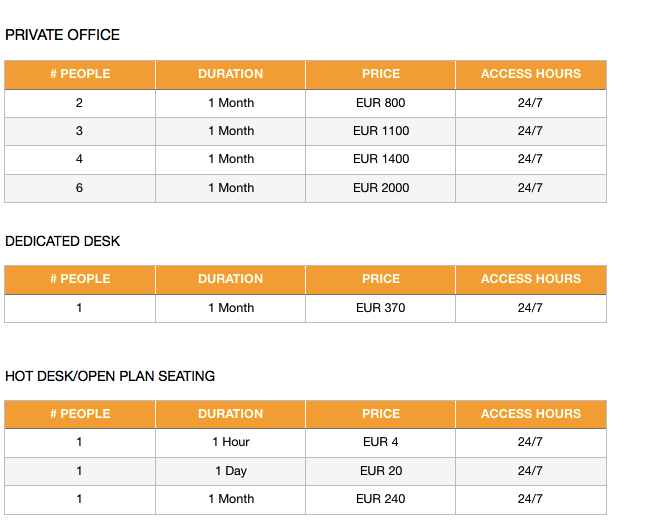The width and height of the screenshot is (671, 520).
Task: Click the EUR 20 price cell
Action: pos(380,471)
